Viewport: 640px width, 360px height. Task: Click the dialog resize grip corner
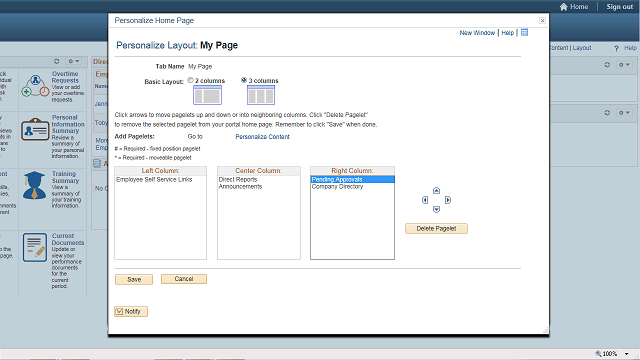[545, 330]
